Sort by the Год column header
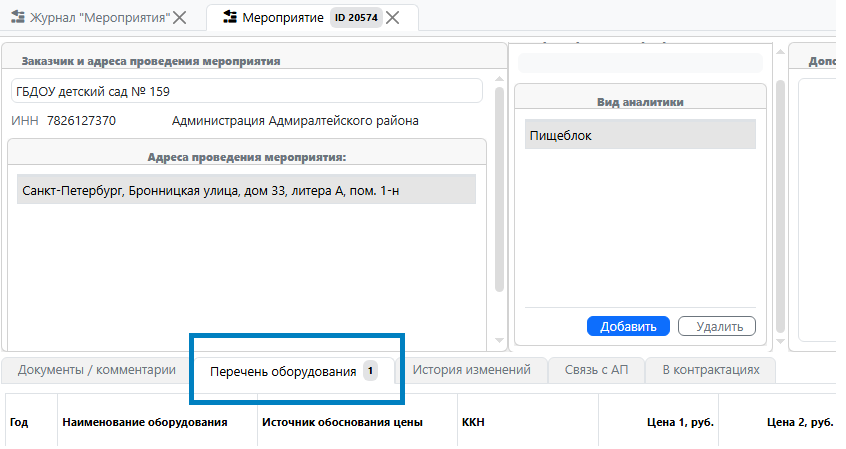846x449 pixels. click(x=19, y=422)
